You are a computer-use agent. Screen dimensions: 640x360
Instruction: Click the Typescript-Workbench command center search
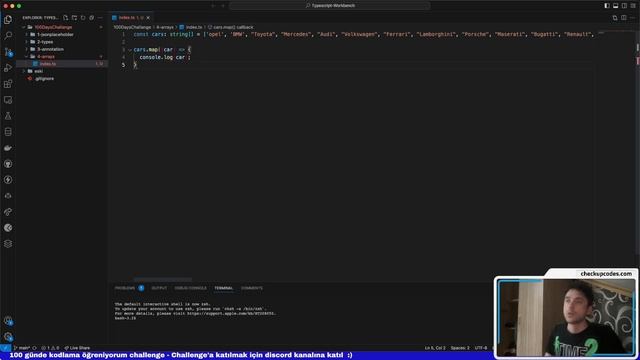pyautogui.click(x=330, y=6)
